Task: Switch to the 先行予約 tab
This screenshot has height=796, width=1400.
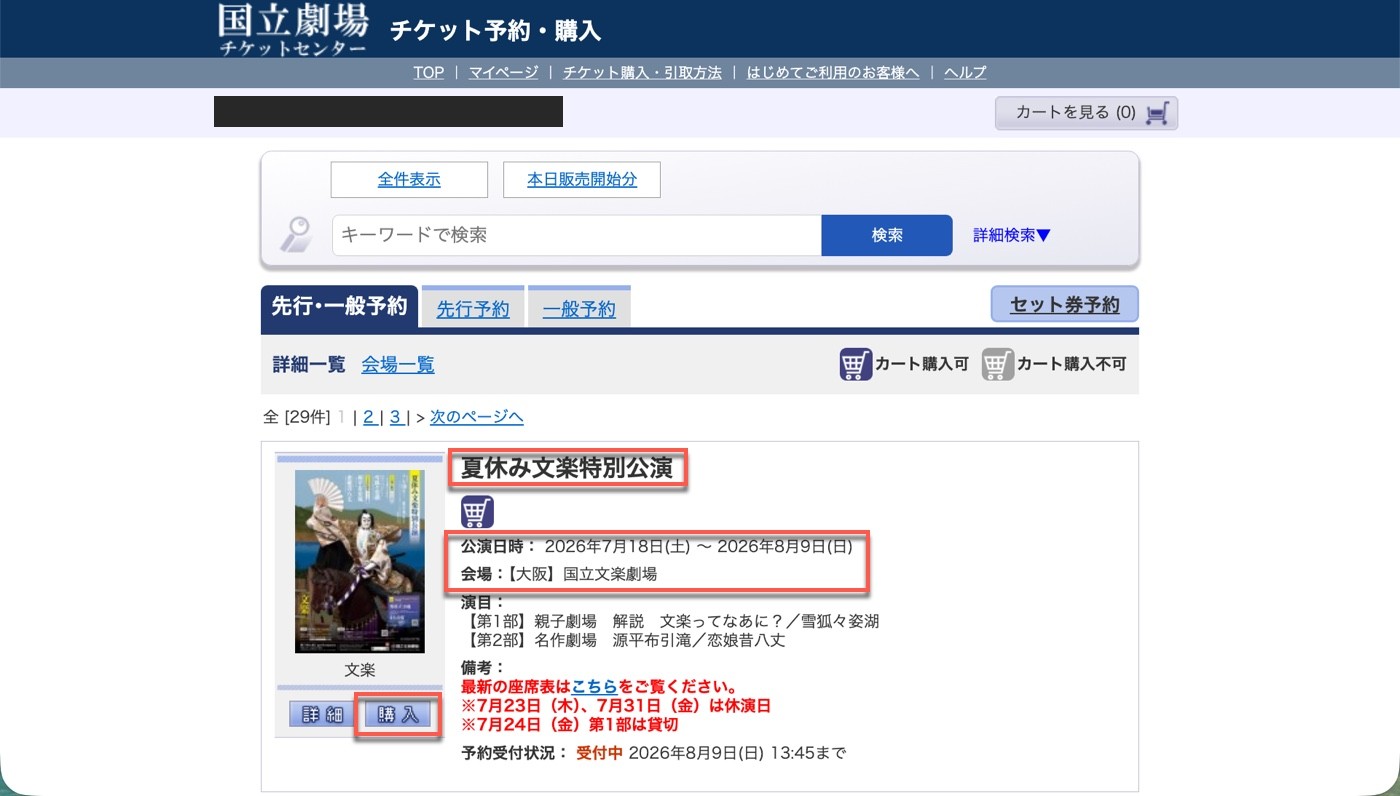Action: [x=473, y=309]
